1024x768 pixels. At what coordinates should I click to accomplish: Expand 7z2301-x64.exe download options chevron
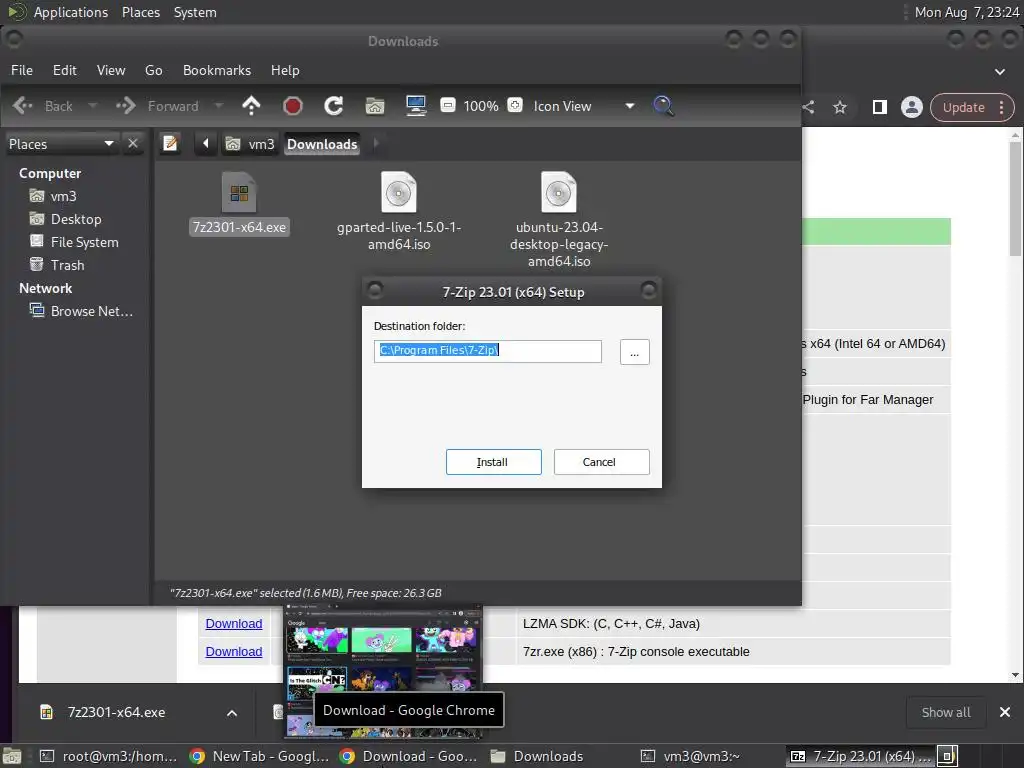point(232,712)
